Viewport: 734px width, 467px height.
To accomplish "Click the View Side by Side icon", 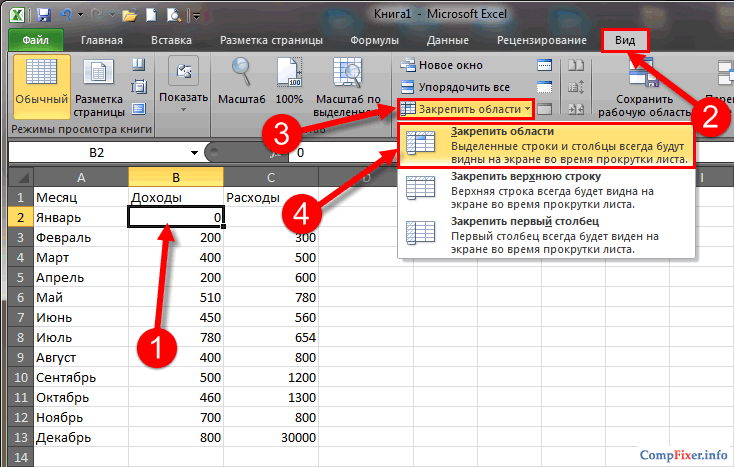I will point(576,65).
